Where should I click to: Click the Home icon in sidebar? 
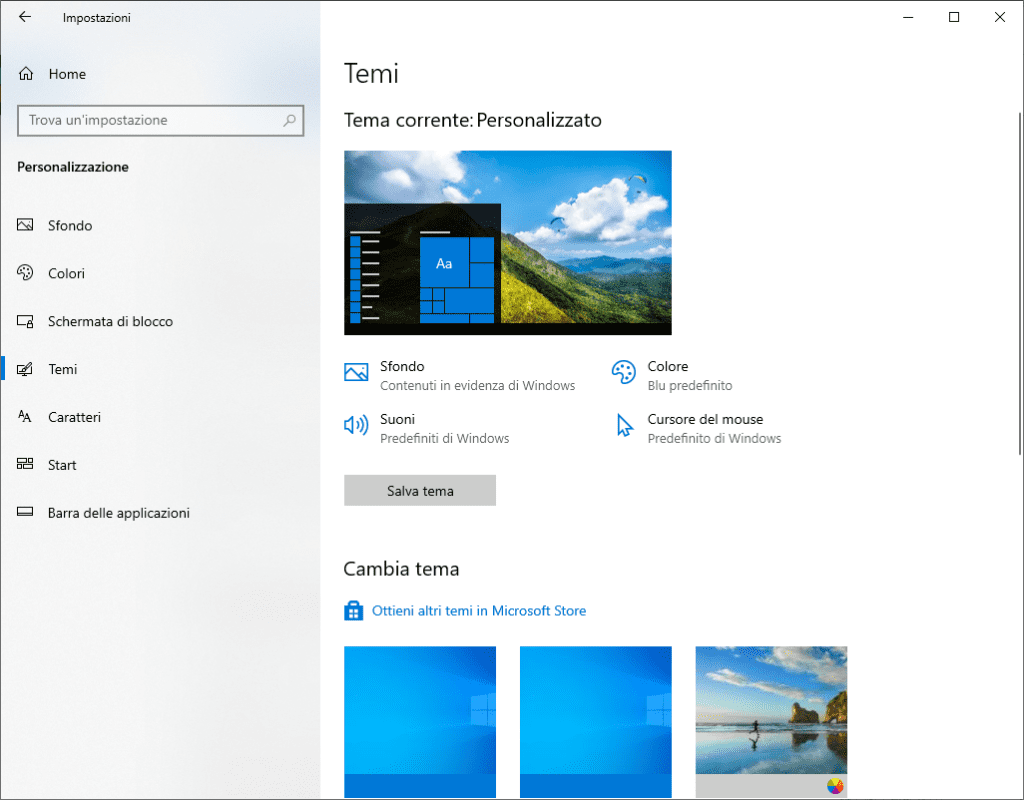[26, 74]
